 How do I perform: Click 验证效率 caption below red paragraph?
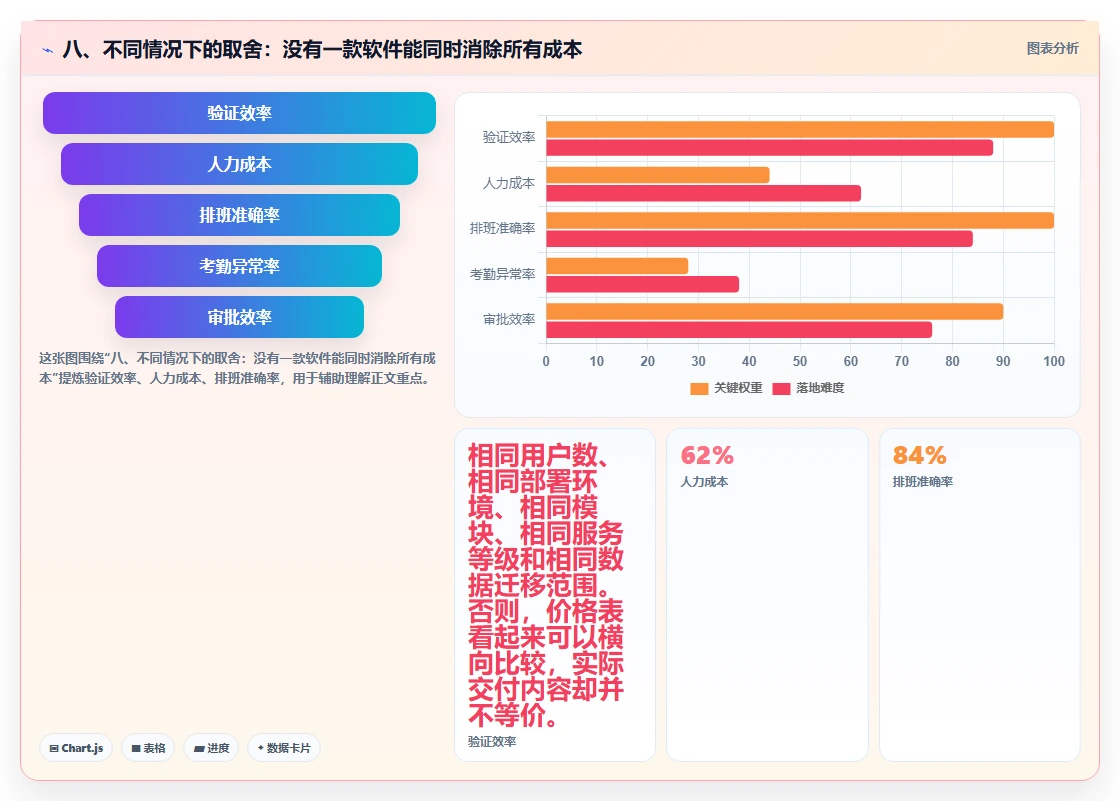point(492,742)
